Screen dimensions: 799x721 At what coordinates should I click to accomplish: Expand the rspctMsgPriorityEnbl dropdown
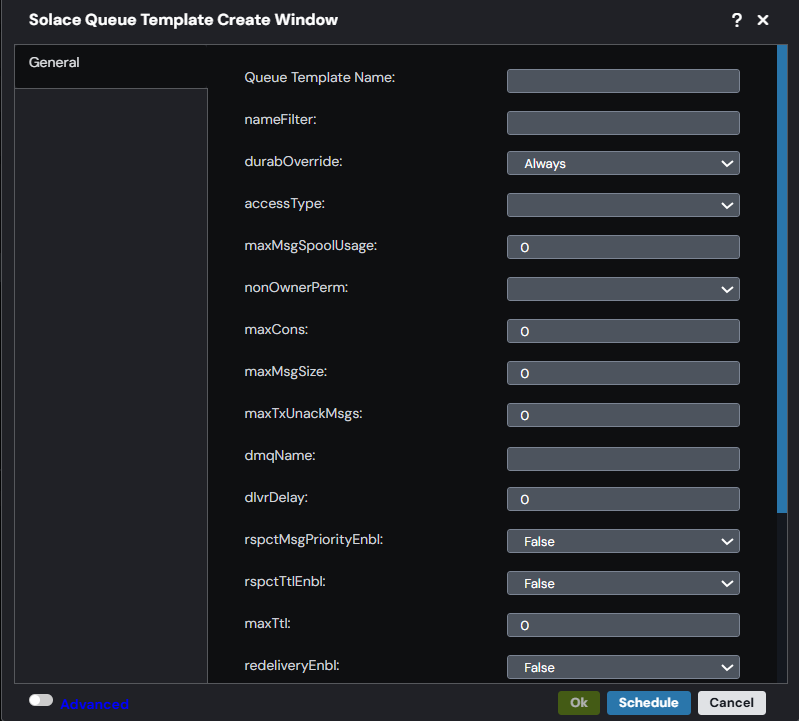coord(623,541)
